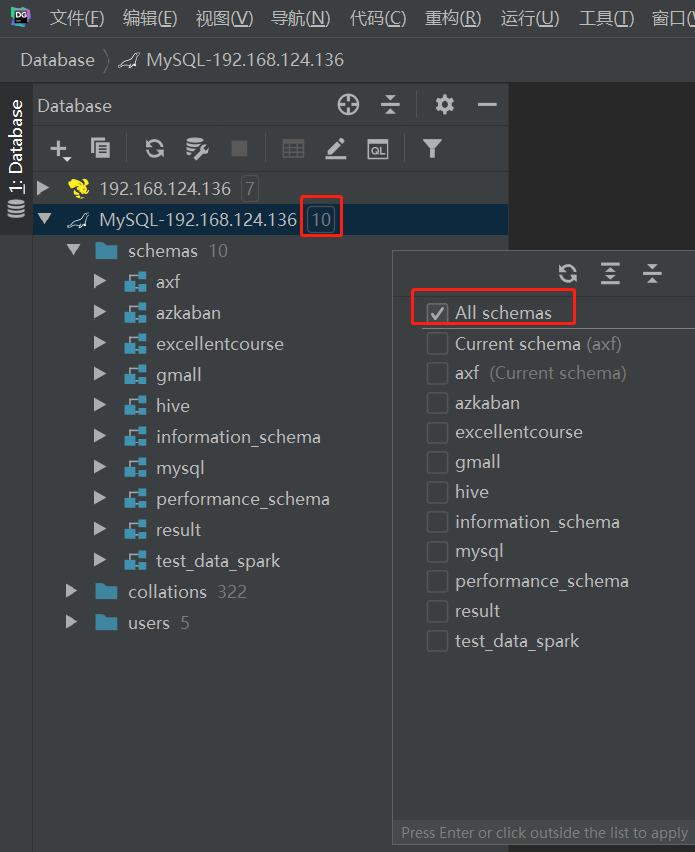Click the Database breadcrumb
The image size is (695, 852).
coord(57,60)
